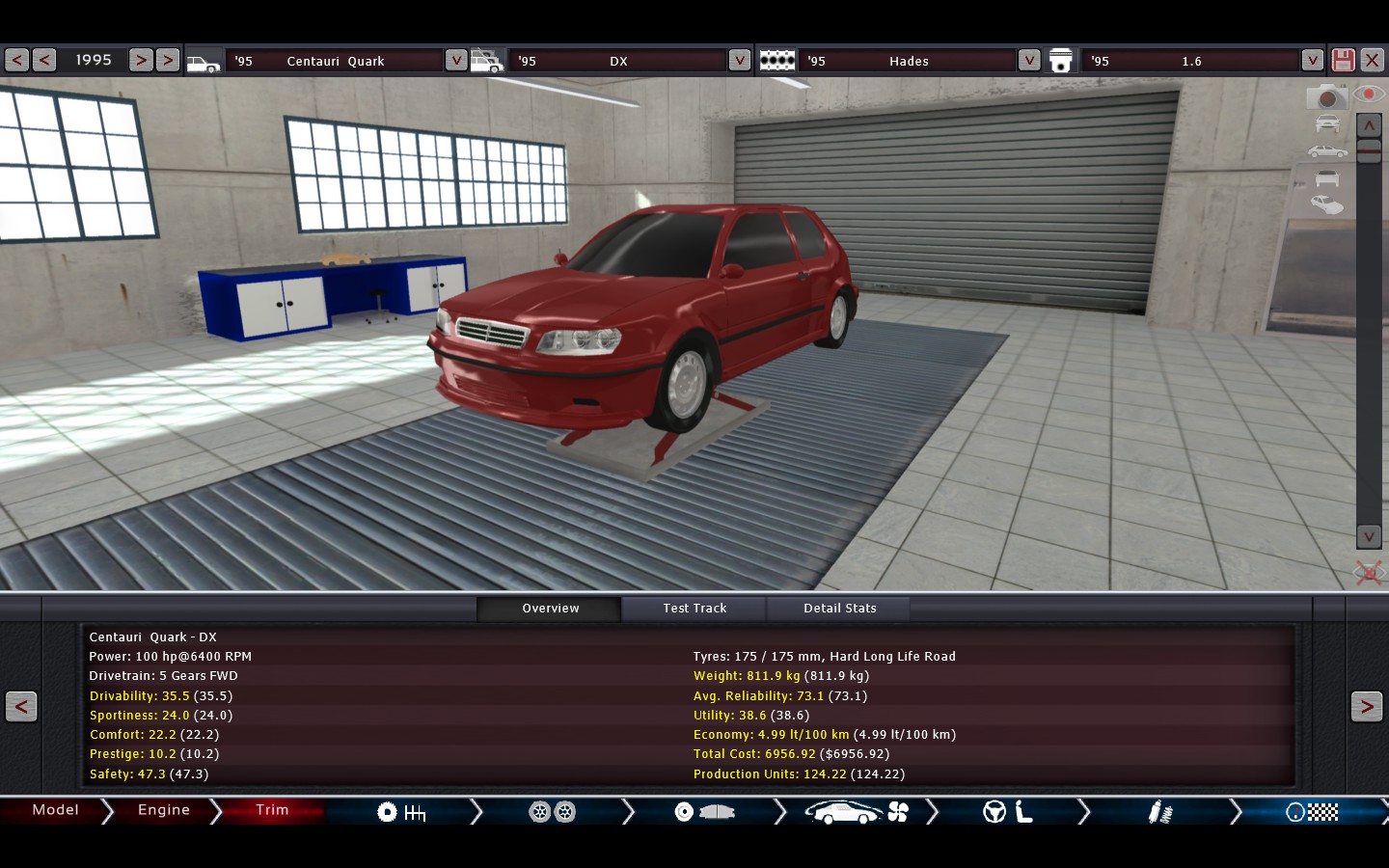Open the wheels and tyres step
The height and width of the screenshot is (868, 1389).
(552, 812)
